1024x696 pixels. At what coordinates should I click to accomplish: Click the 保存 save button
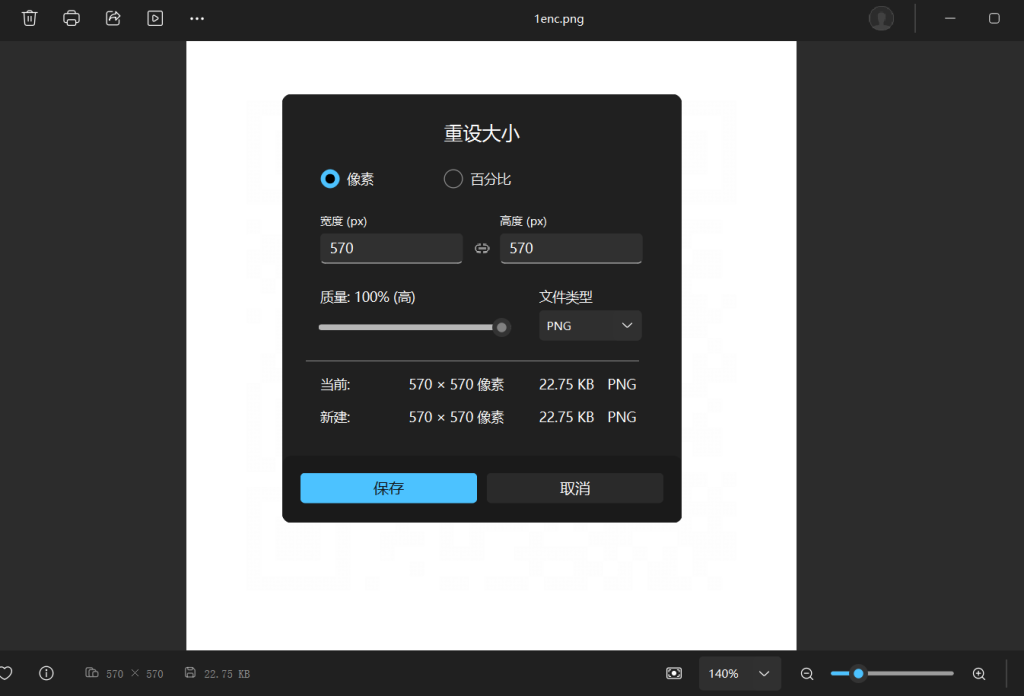[388, 488]
